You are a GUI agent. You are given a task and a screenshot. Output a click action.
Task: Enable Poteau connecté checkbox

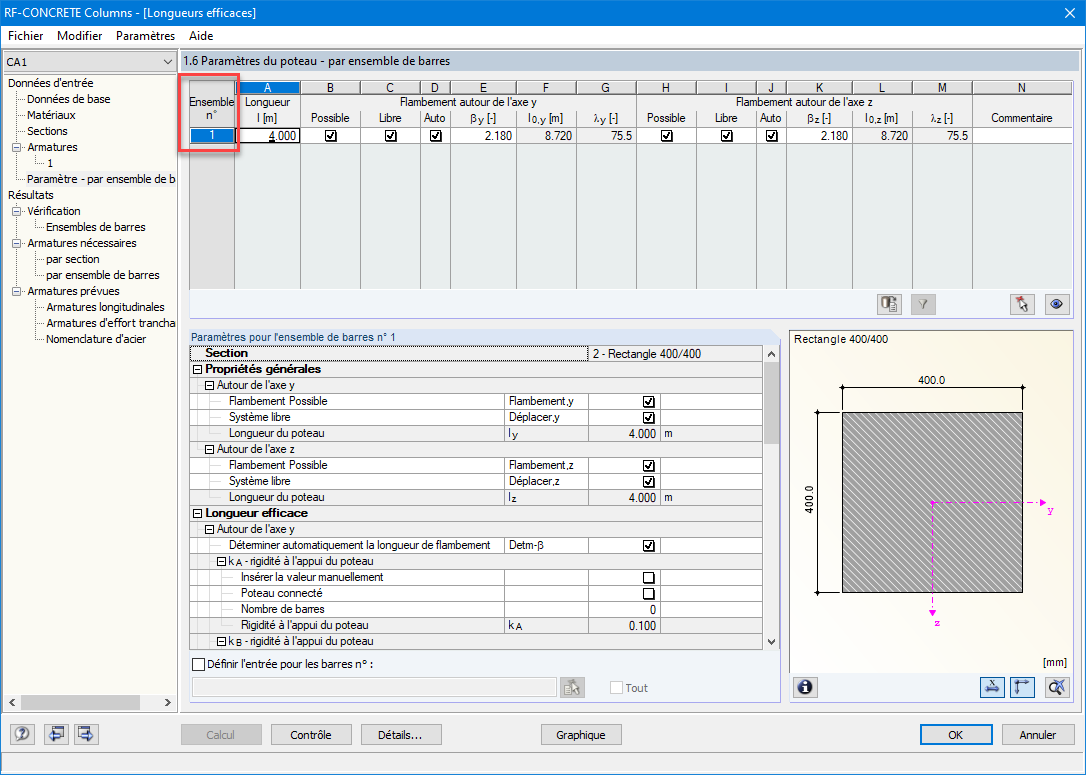click(x=648, y=594)
